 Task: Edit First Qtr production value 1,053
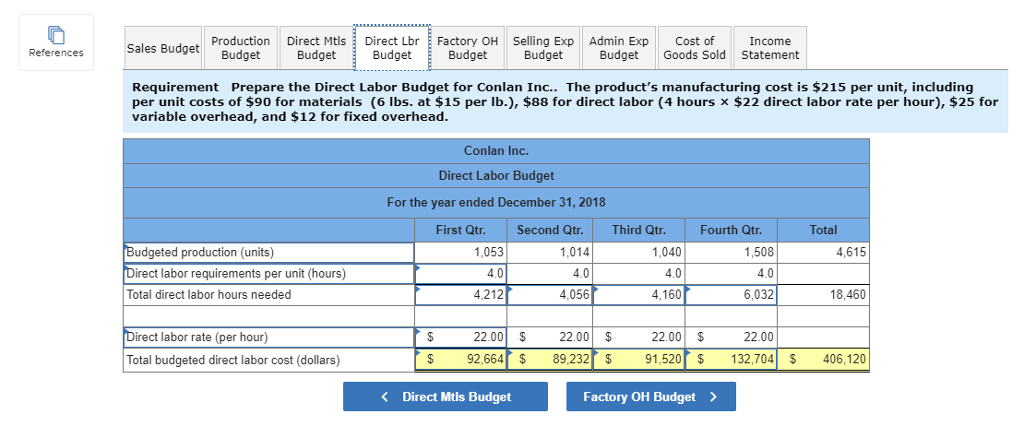[460, 253]
